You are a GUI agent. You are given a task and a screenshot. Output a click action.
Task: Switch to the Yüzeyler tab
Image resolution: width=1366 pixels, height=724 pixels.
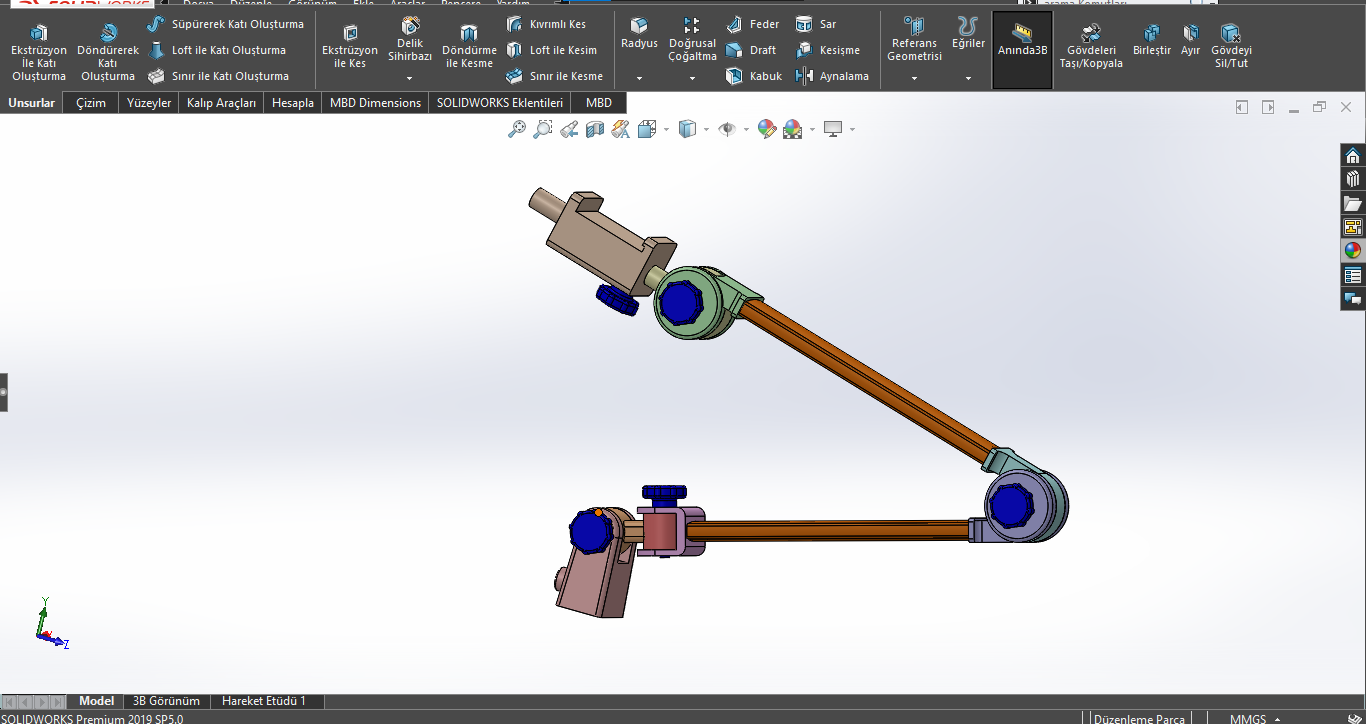click(149, 103)
